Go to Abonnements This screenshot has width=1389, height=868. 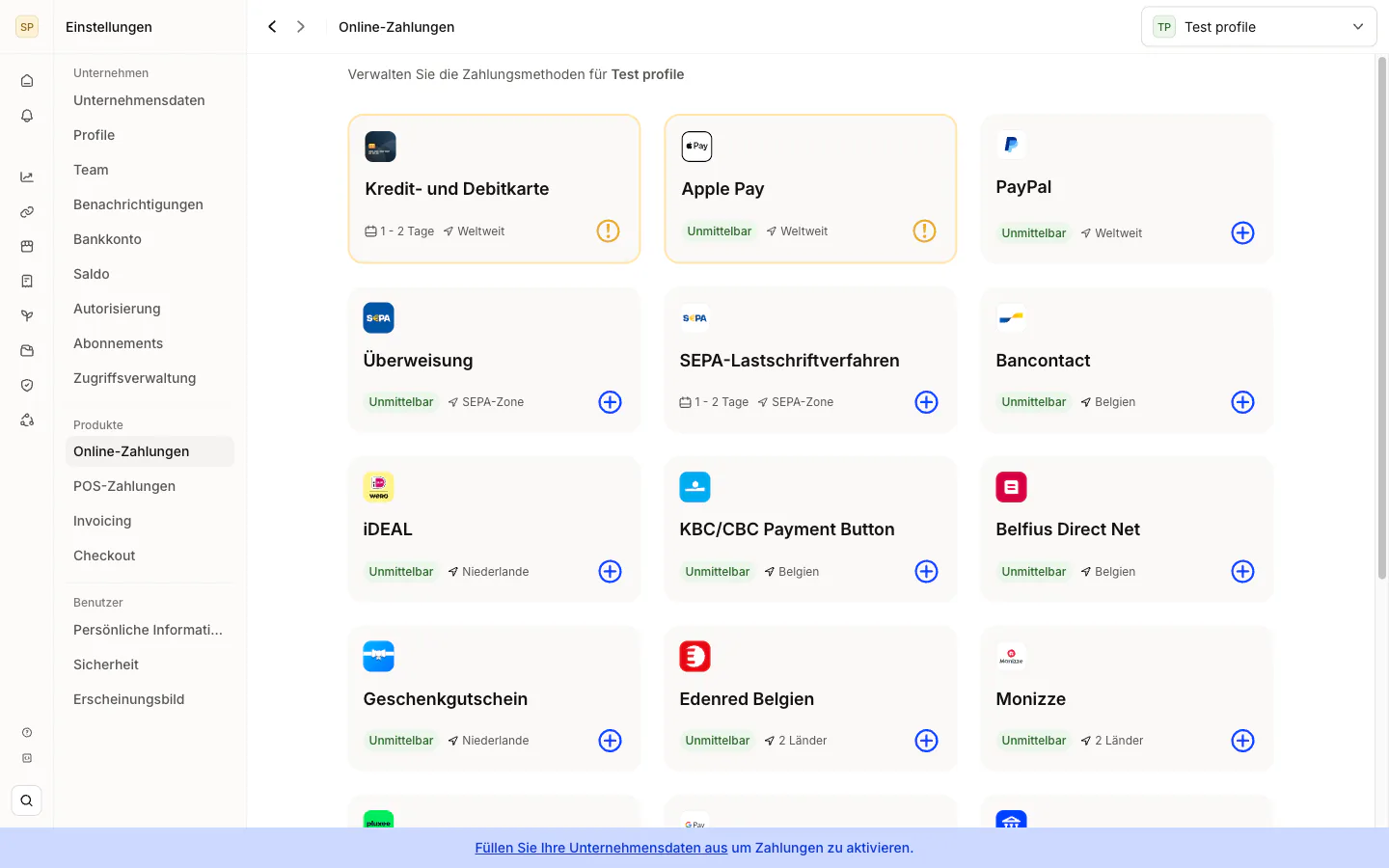coord(150,343)
